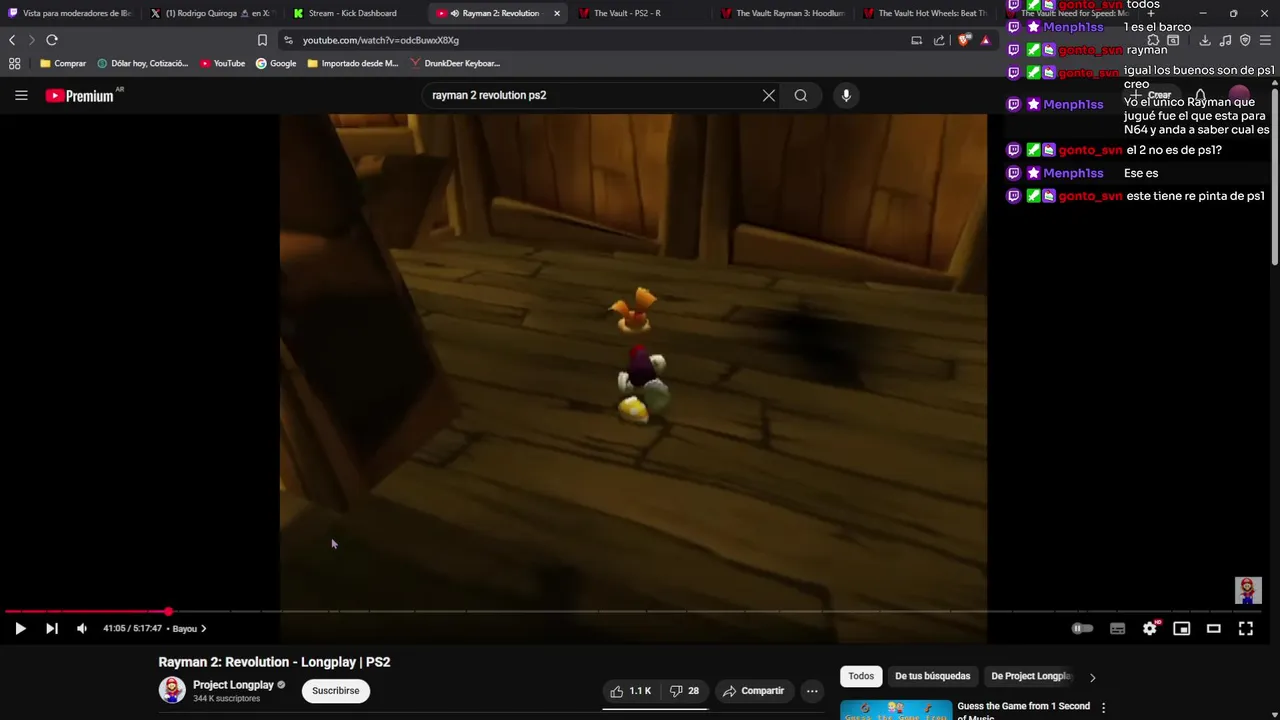Open the Project Longplay channel avatar
This screenshot has height=720, width=1280.
pos(172,691)
